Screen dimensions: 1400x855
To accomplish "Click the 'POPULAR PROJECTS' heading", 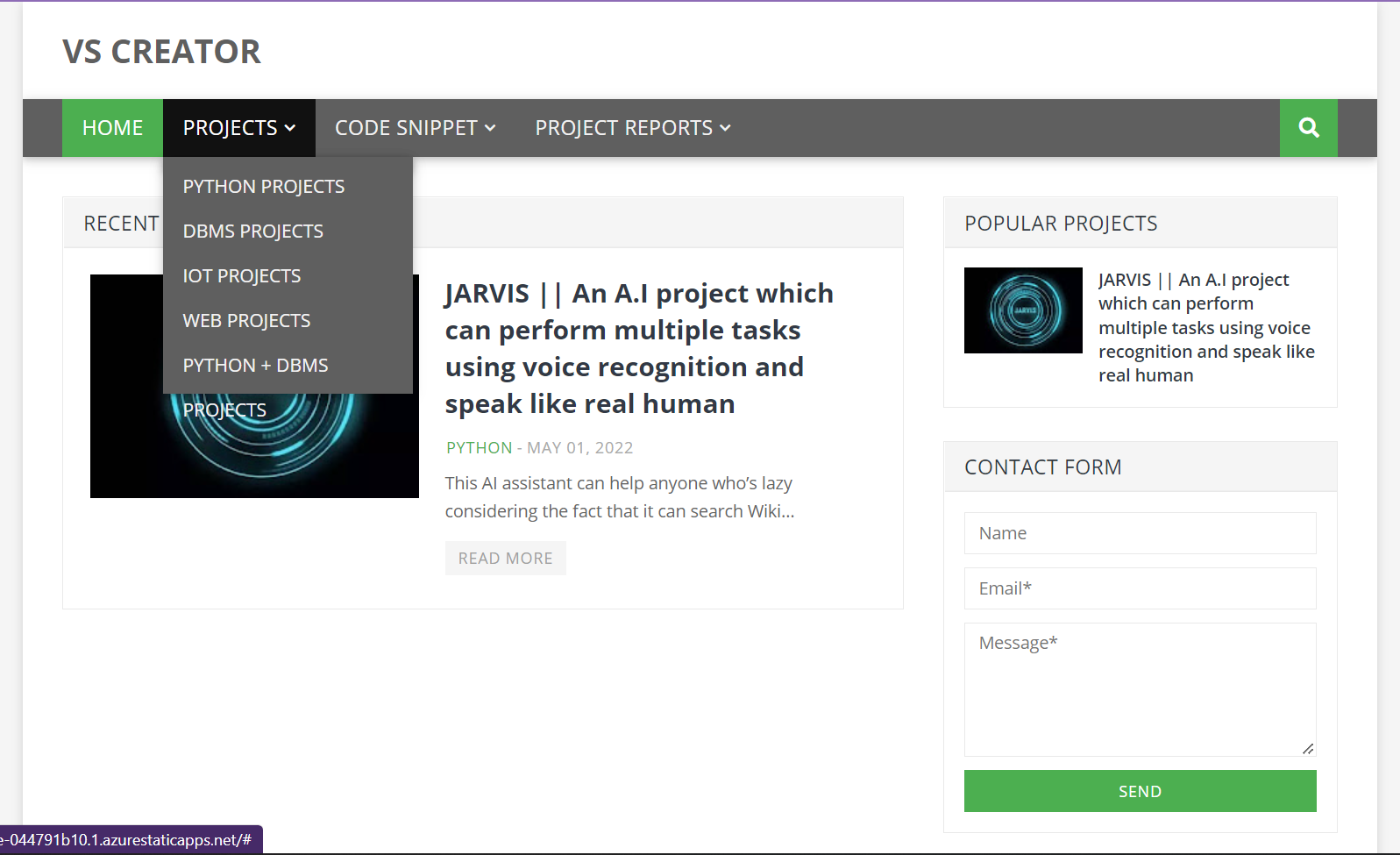I will point(1061,224).
